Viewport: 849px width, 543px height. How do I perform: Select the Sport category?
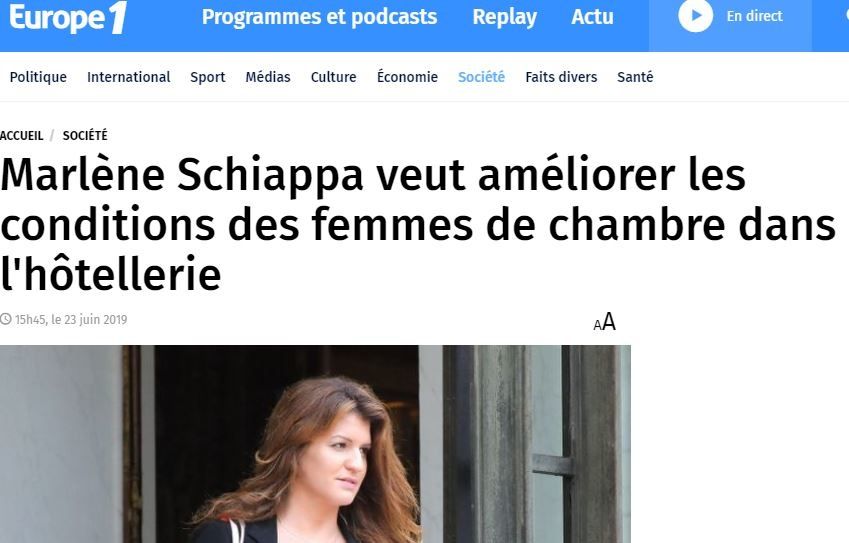pyautogui.click(x=207, y=77)
